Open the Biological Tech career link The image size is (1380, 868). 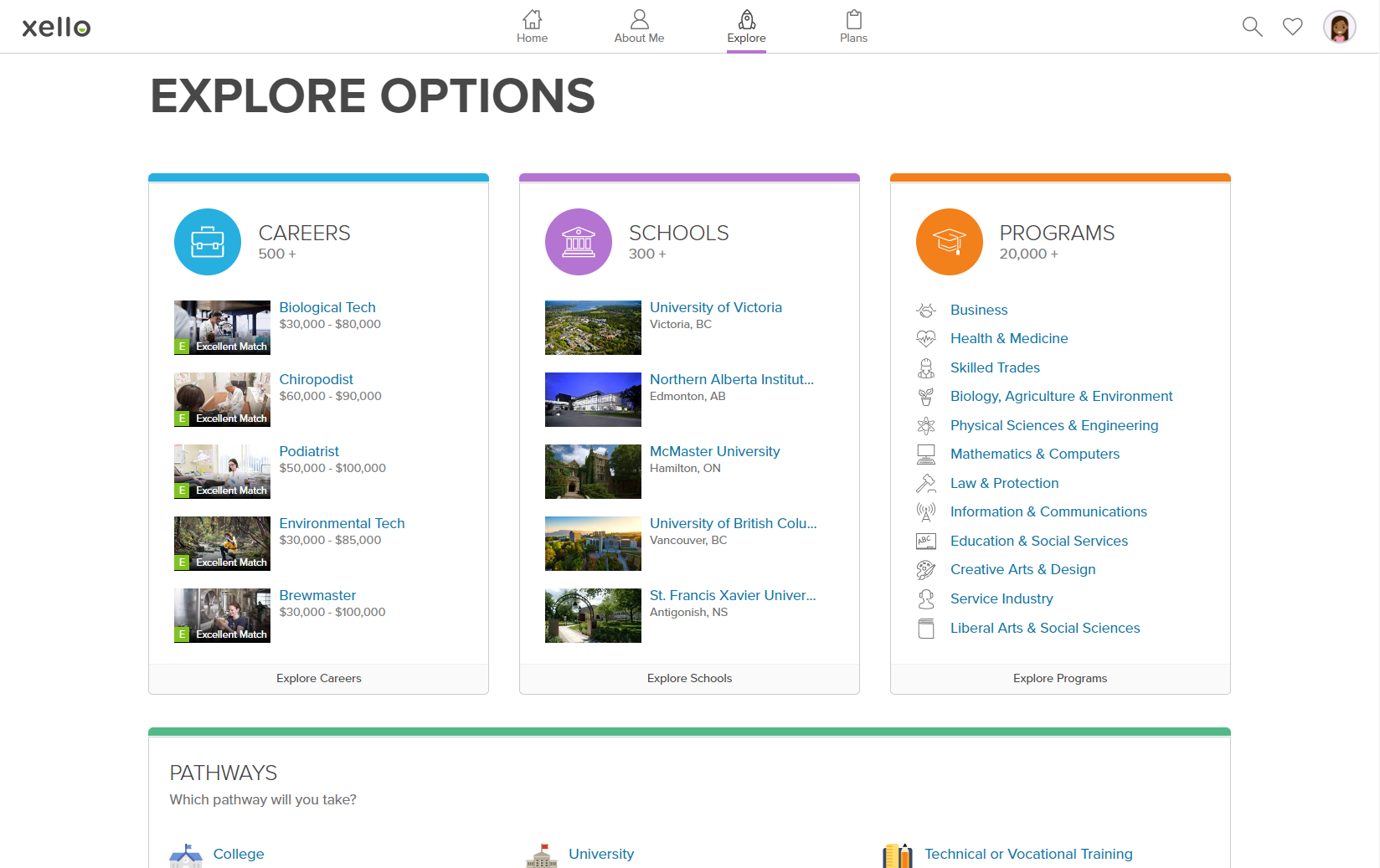point(327,307)
